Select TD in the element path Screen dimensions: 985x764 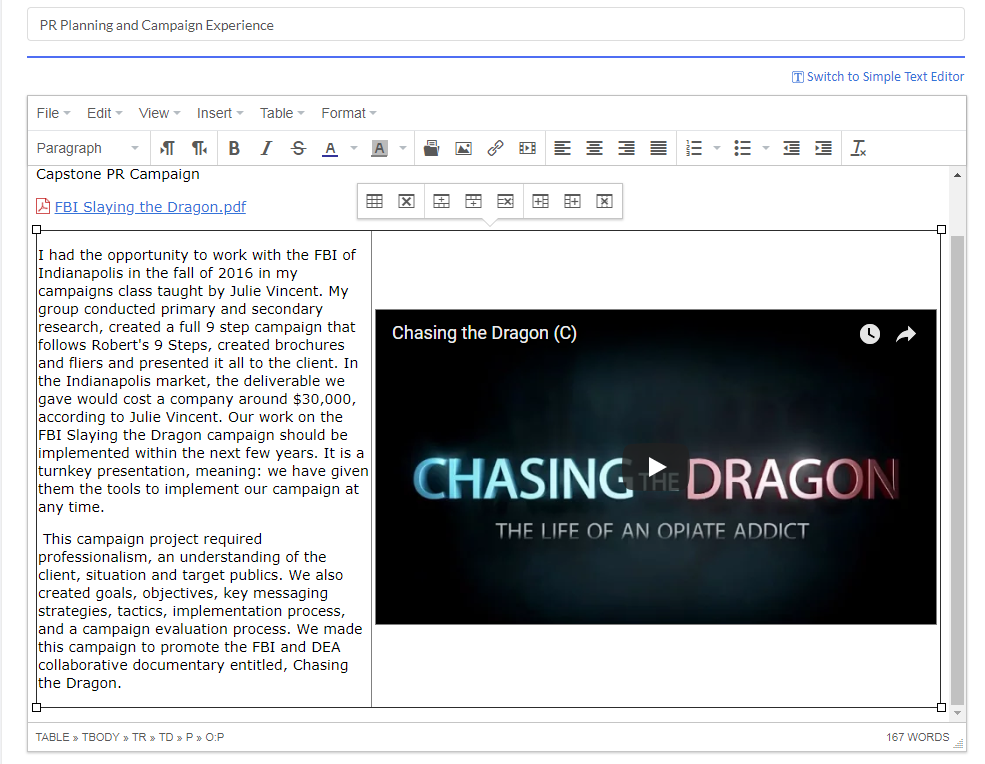[x=166, y=737]
